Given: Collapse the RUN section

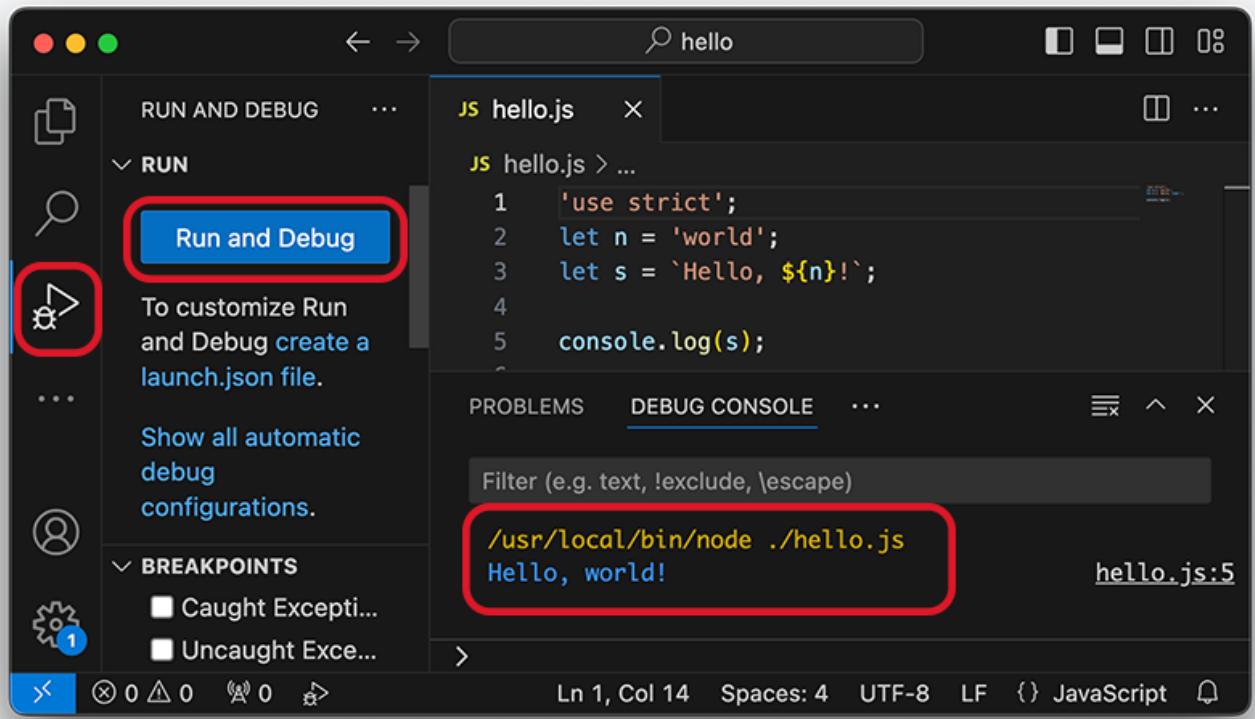Looking at the screenshot, I should (123, 165).
